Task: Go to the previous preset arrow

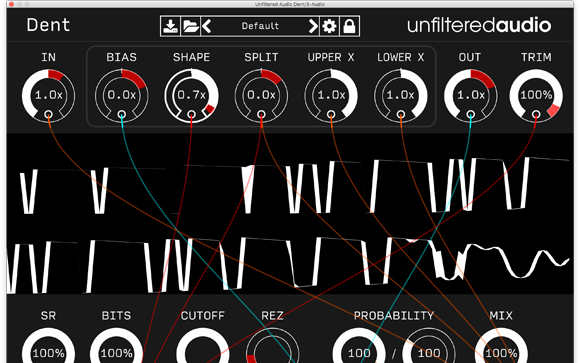Action: coord(207,26)
